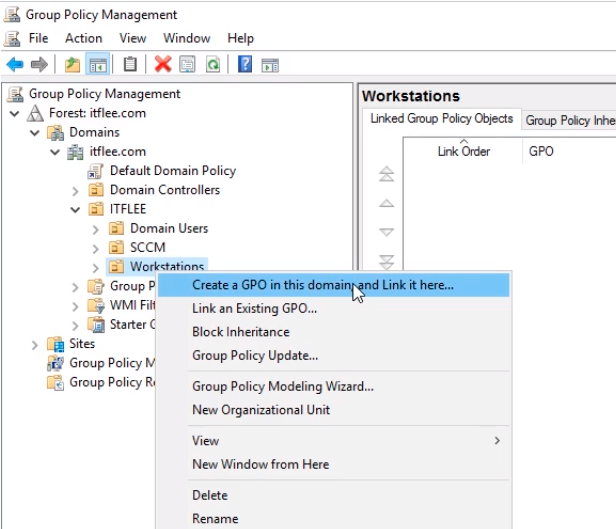The image size is (616, 529).
Task: Click the Domain Users OU icon
Action: coord(116,229)
